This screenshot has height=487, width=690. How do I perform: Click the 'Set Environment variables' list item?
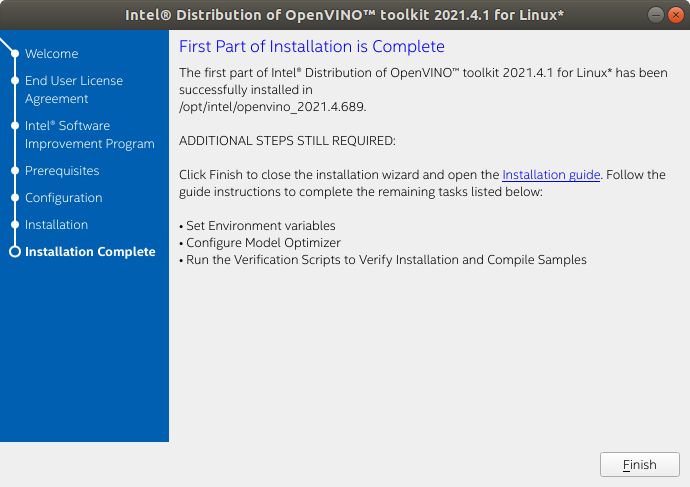260,226
